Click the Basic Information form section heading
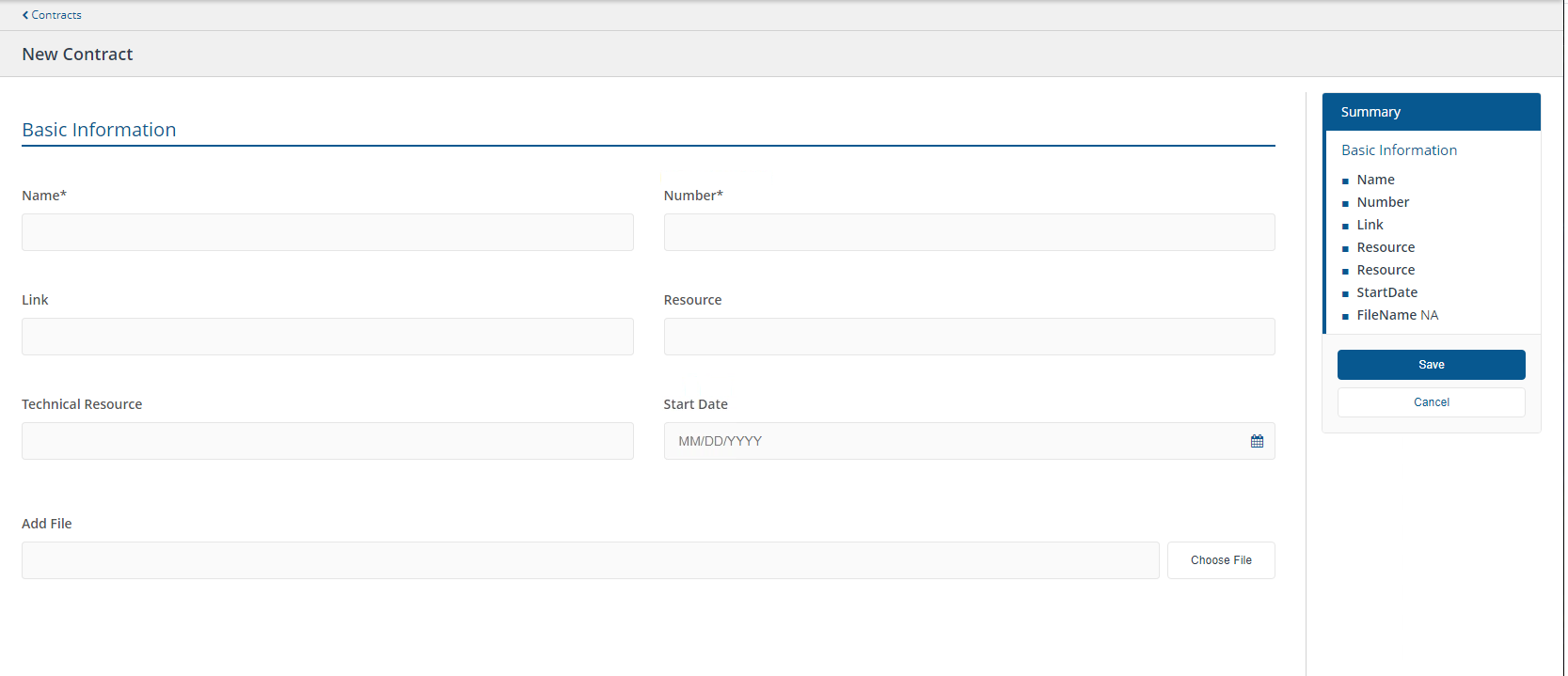 (99, 130)
